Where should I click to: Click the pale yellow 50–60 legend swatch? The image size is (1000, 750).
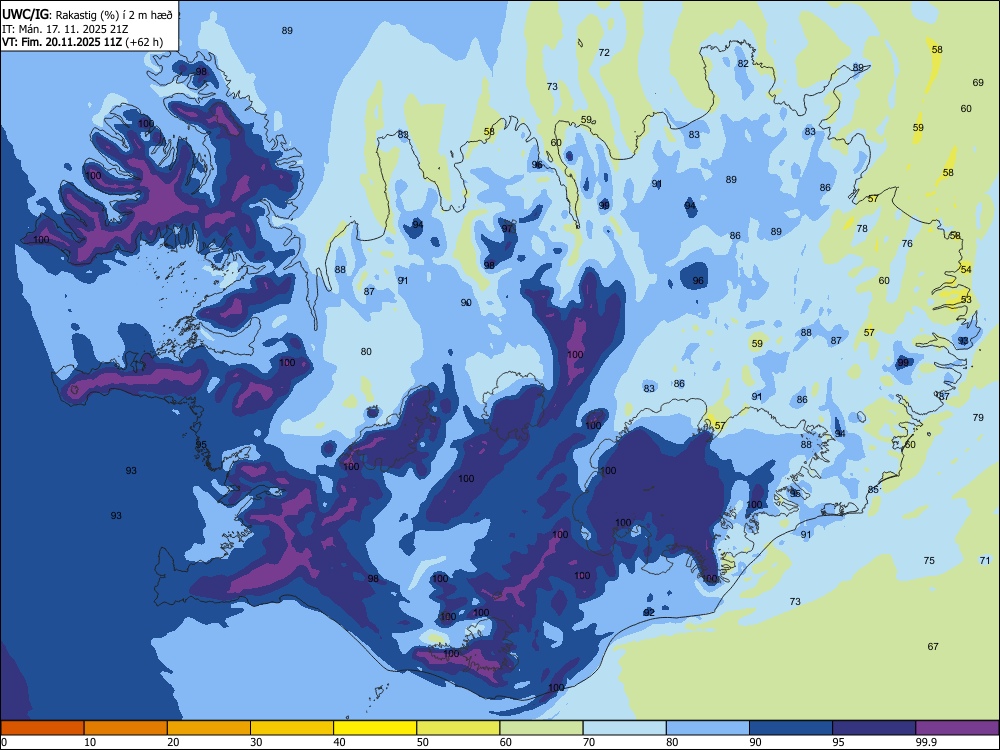[458, 728]
